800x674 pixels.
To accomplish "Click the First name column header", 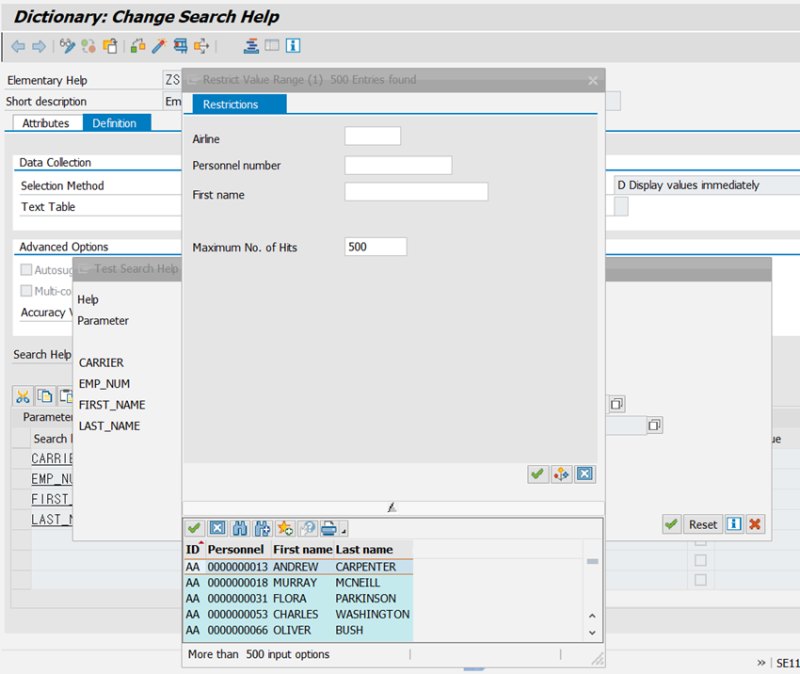I will (x=303, y=550).
